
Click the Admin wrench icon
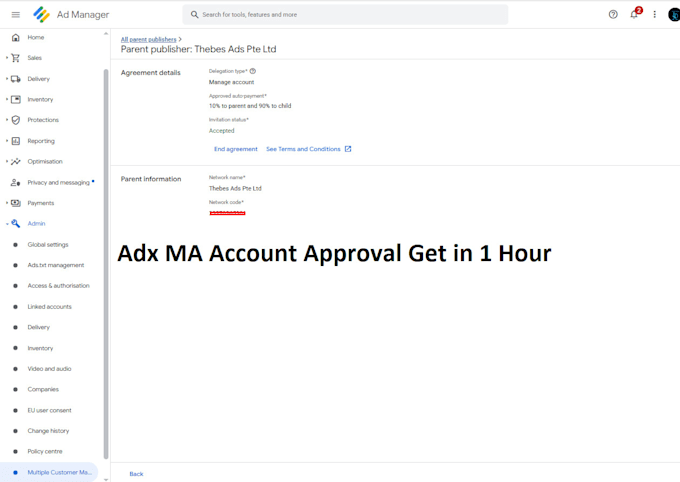[16, 223]
